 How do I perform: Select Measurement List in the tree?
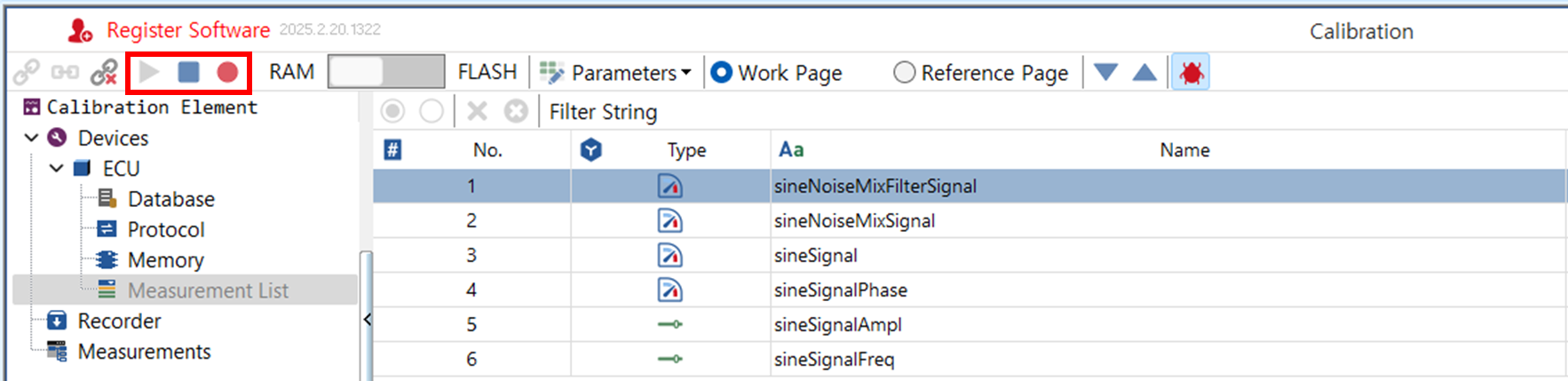click(x=208, y=290)
